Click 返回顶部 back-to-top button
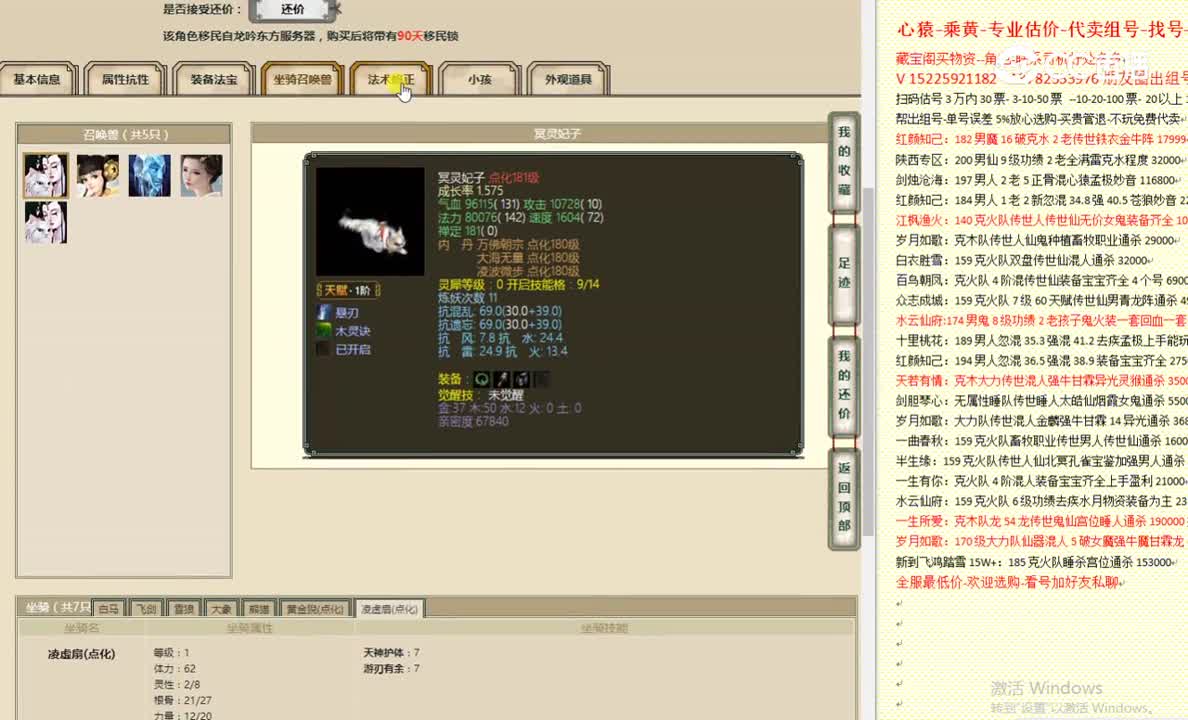This screenshot has height=720, width=1188. [x=844, y=497]
